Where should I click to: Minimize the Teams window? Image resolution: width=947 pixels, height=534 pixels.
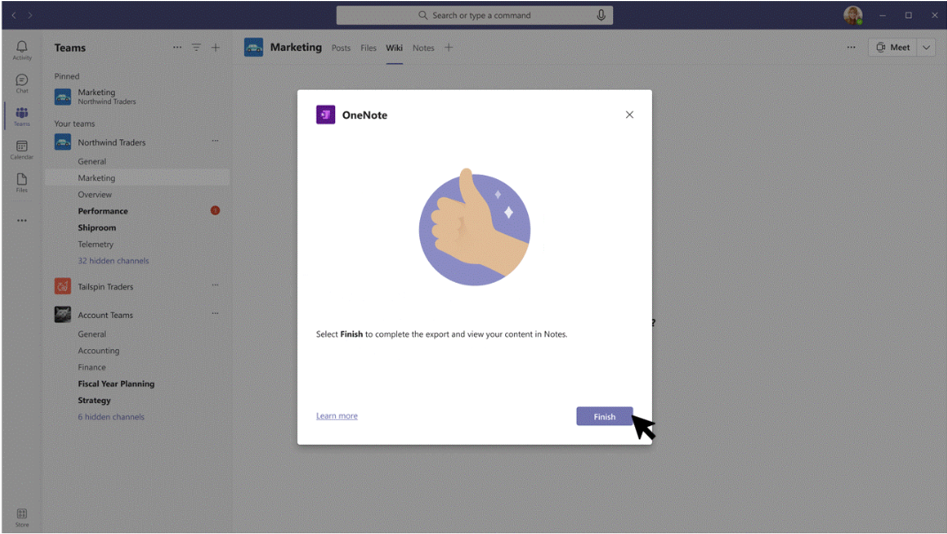pyautogui.click(x=882, y=15)
